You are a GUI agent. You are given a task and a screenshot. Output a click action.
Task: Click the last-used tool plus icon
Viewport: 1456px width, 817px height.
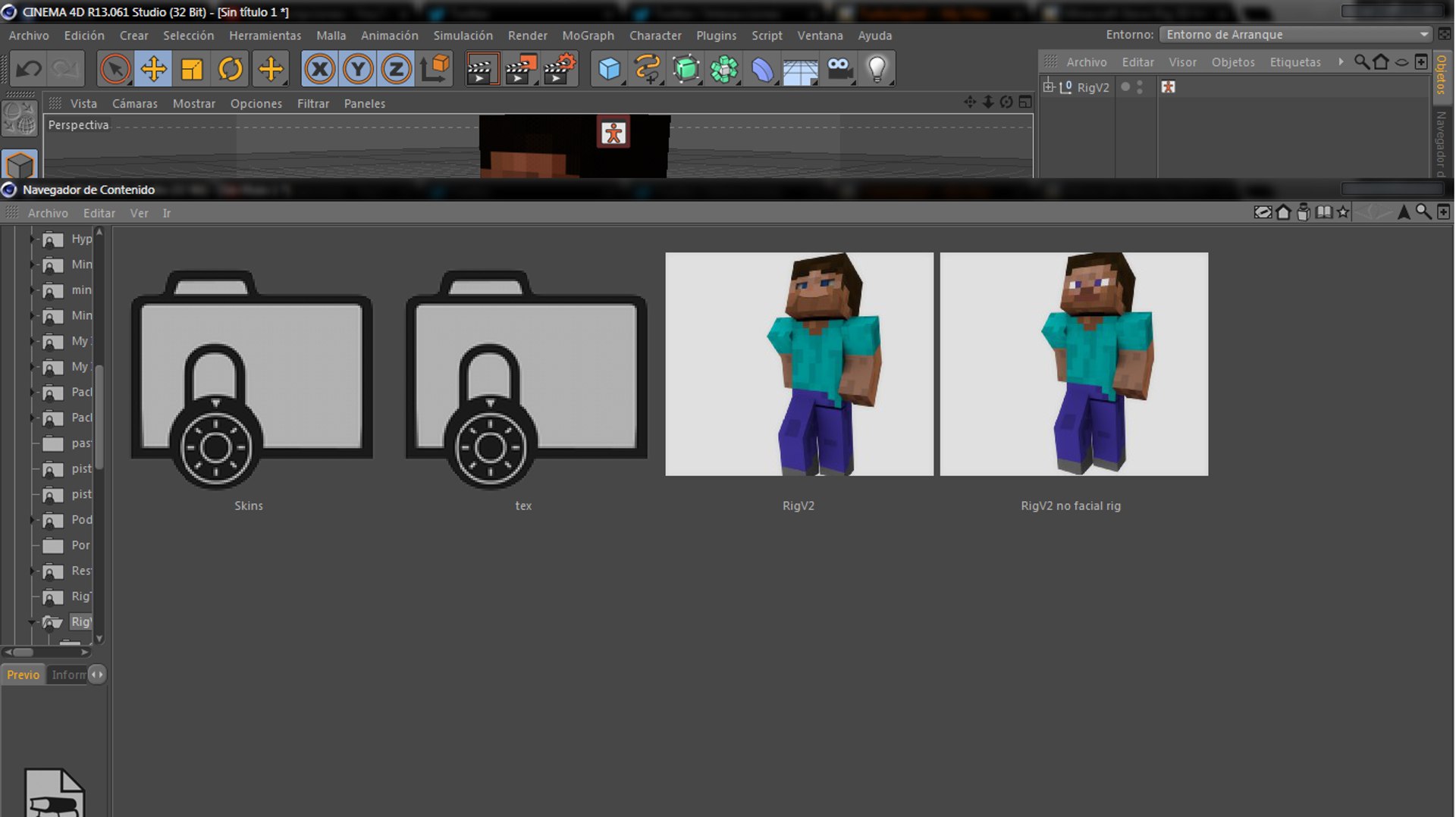click(270, 69)
